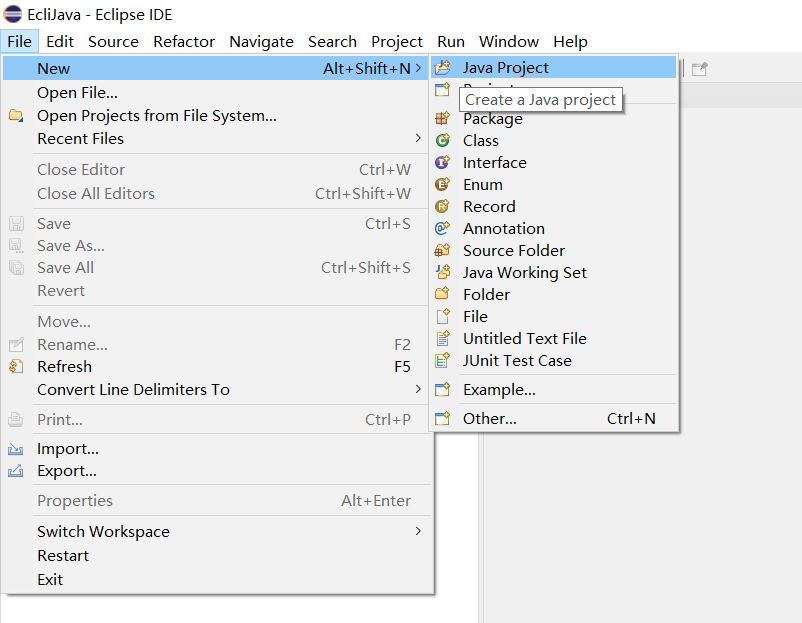The height and width of the screenshot is (623, 802).
Task: Open the Edit menu
Action: (x=60, y=41)
